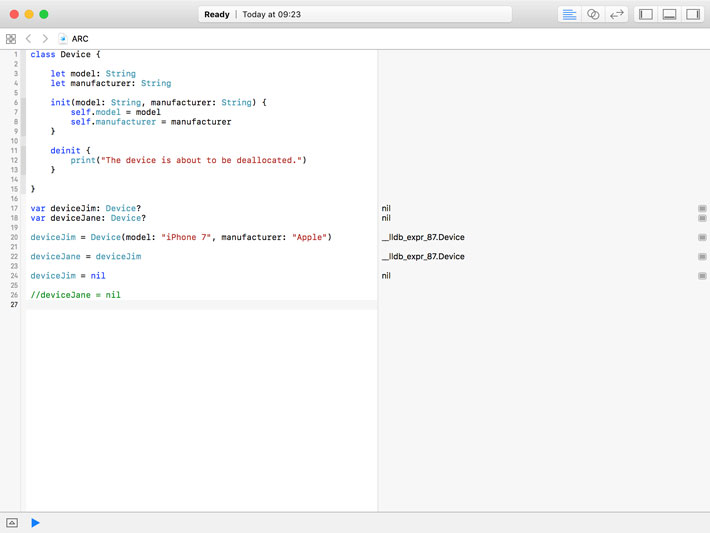The image size is (710, 533).
Task: Close the window with red button
Action: (14, 14)
